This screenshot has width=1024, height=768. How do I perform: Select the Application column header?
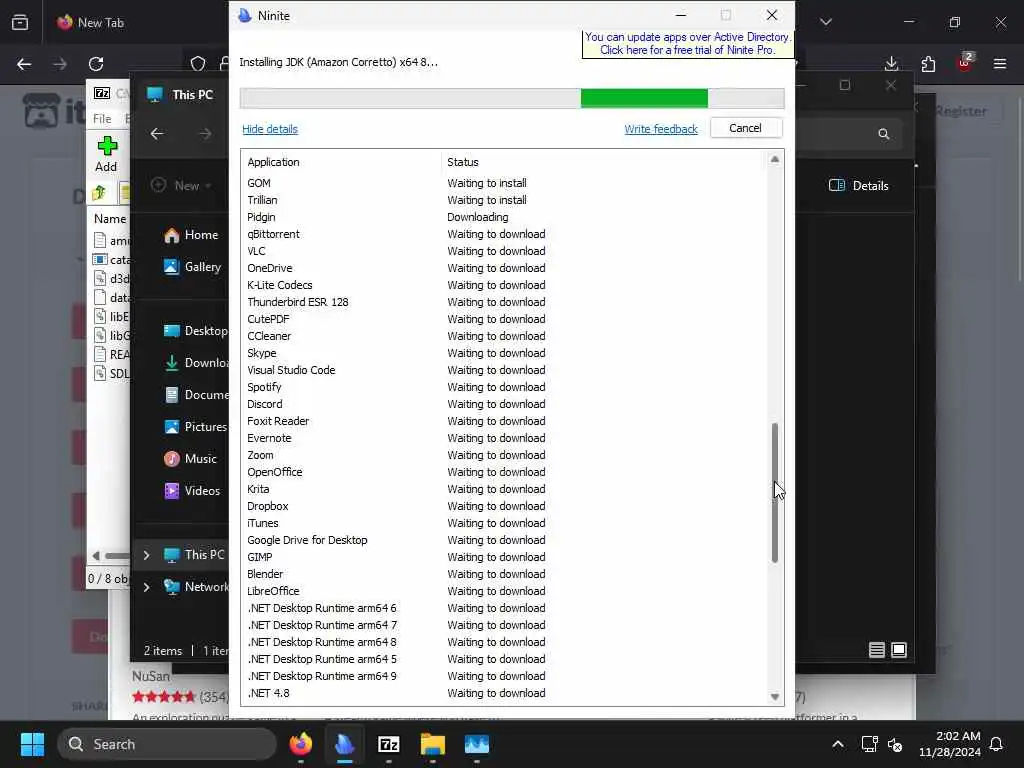[273, 162]
